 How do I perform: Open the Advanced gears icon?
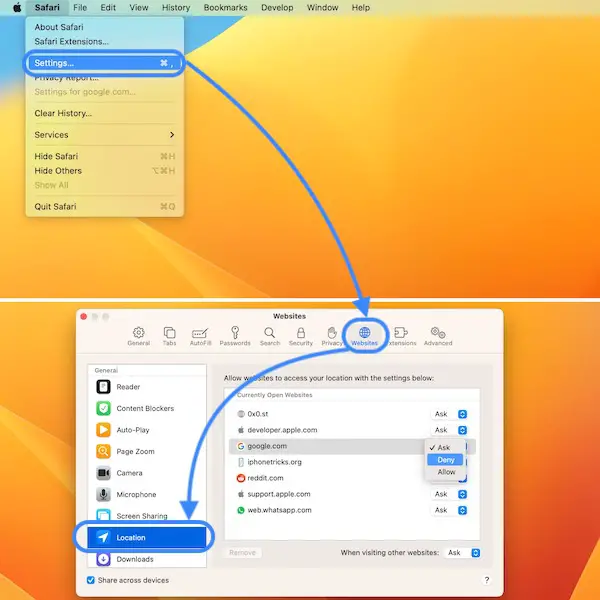[437, 334]
